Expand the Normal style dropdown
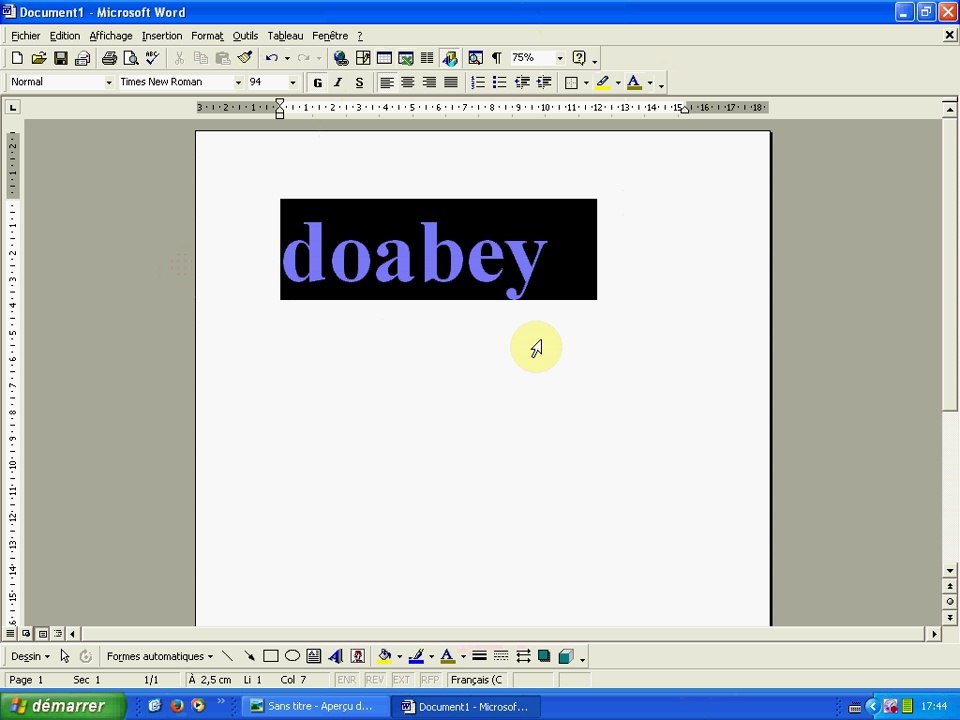Viewport: 960px width, 720px height. point(109,83)
